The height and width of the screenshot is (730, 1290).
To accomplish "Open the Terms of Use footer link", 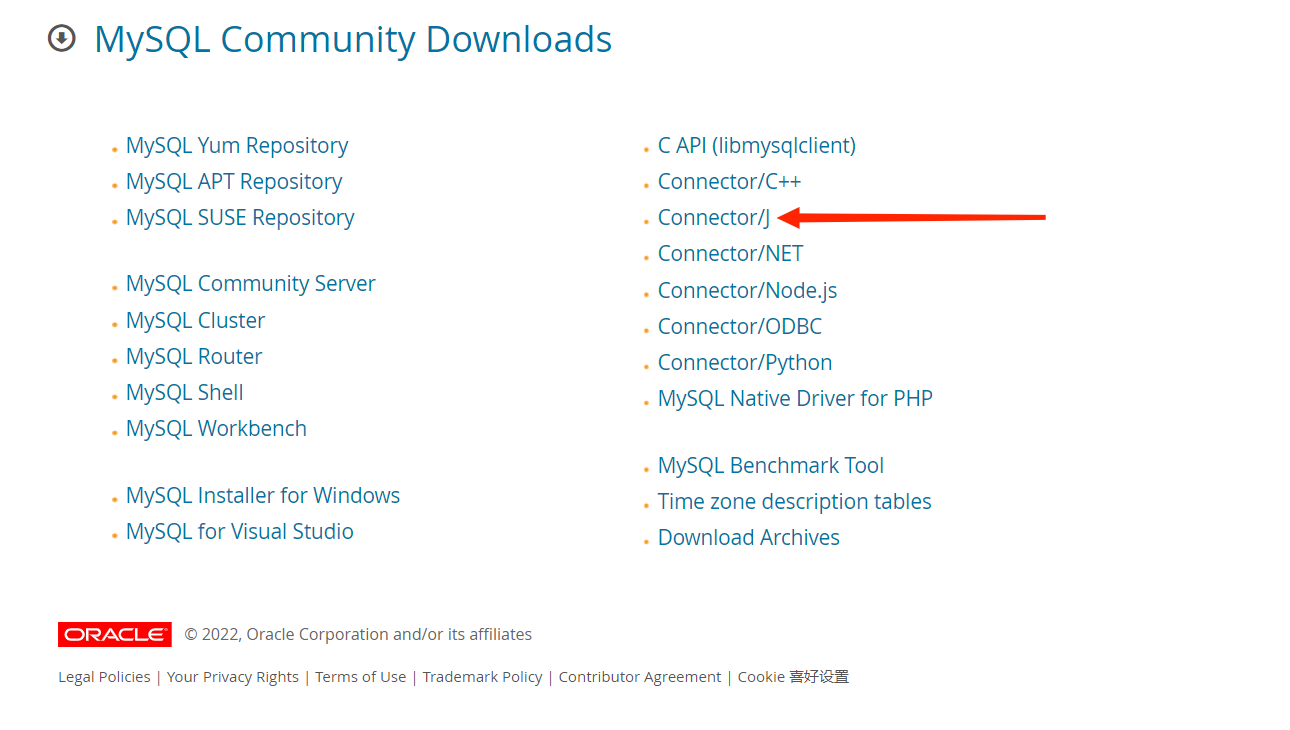I will coord(361,677).
